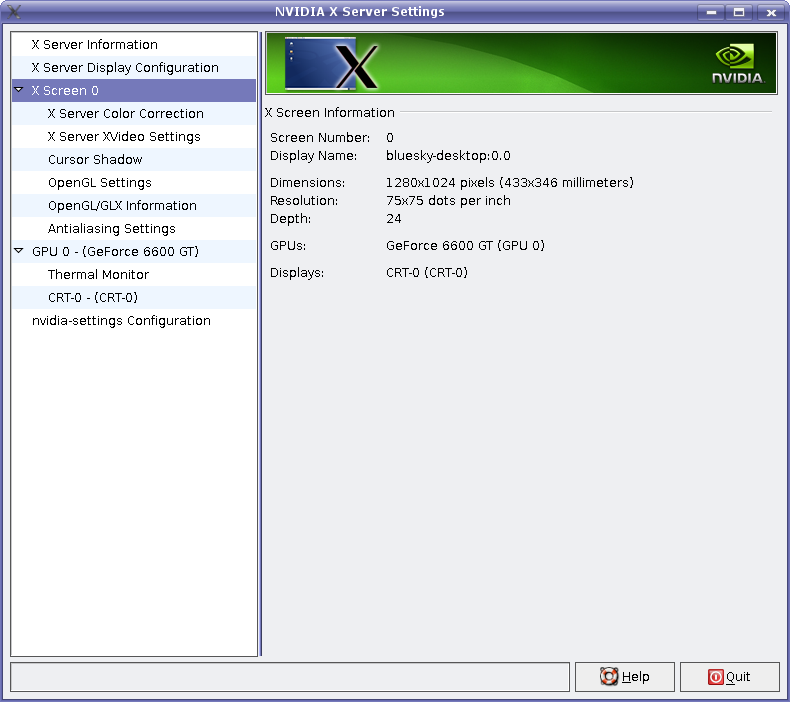Open X Server Information page

tap(134, 44)
